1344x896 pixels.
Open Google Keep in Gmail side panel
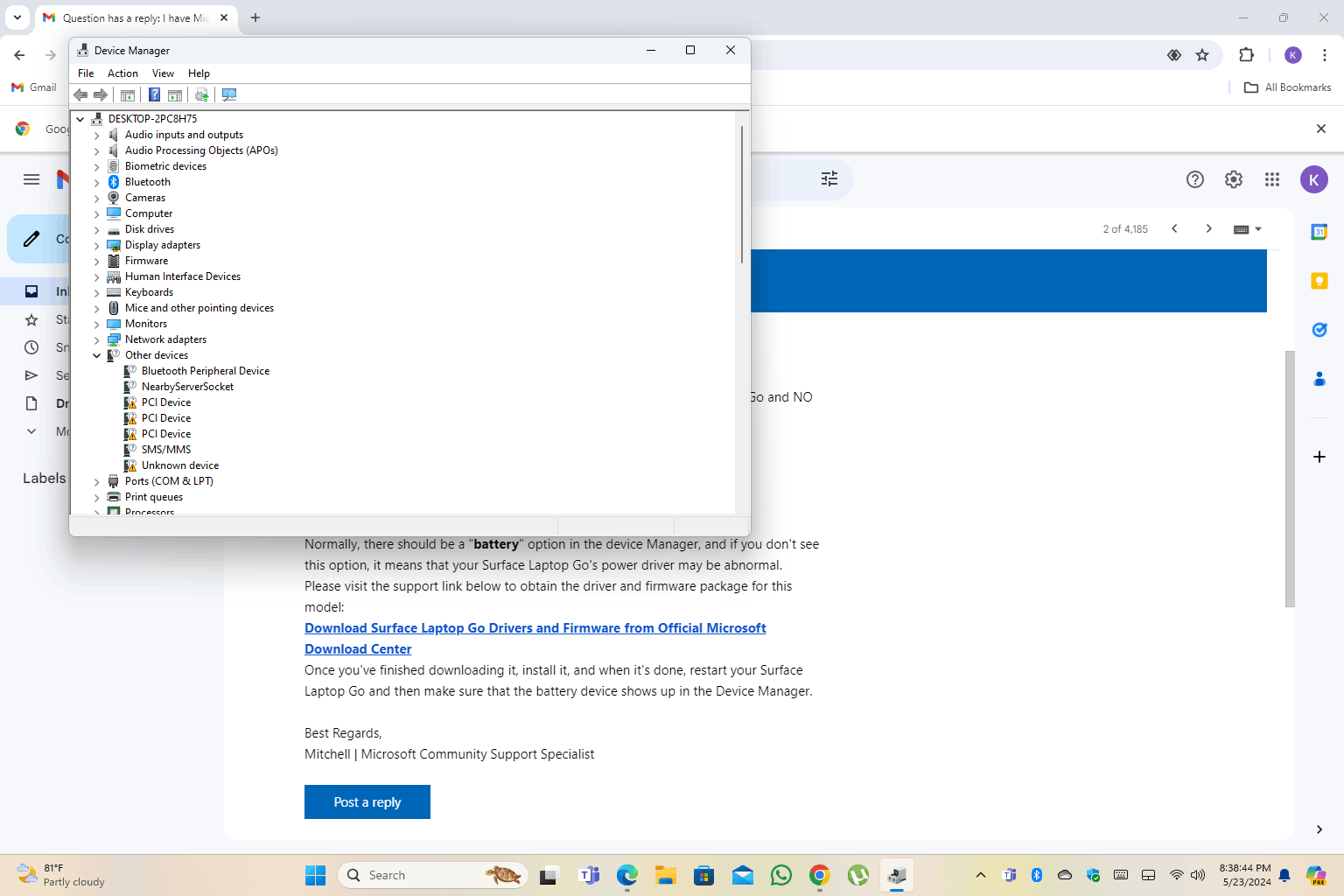click(x=1319, y=281)
